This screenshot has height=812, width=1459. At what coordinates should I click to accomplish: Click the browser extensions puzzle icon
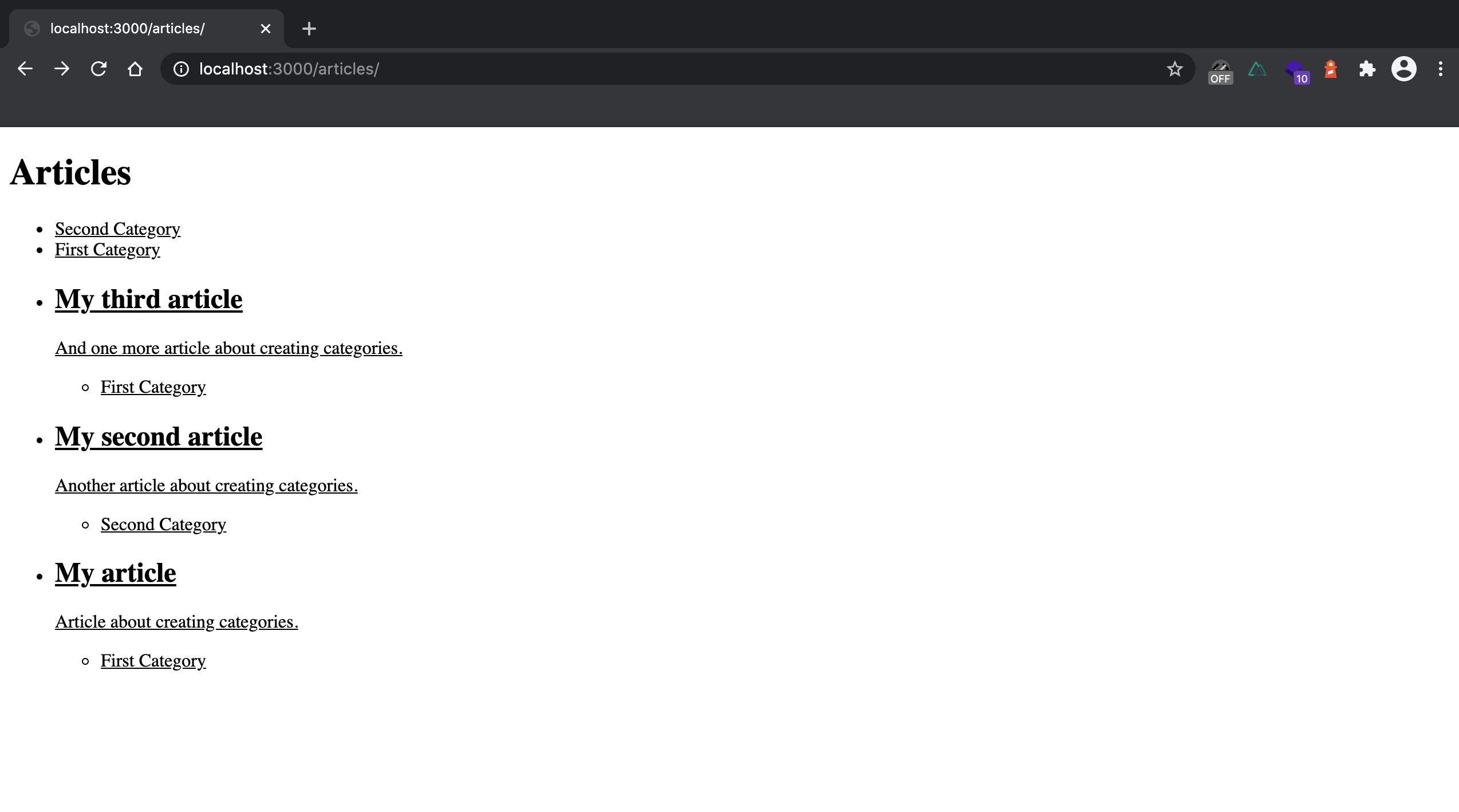click(1369, 68)
